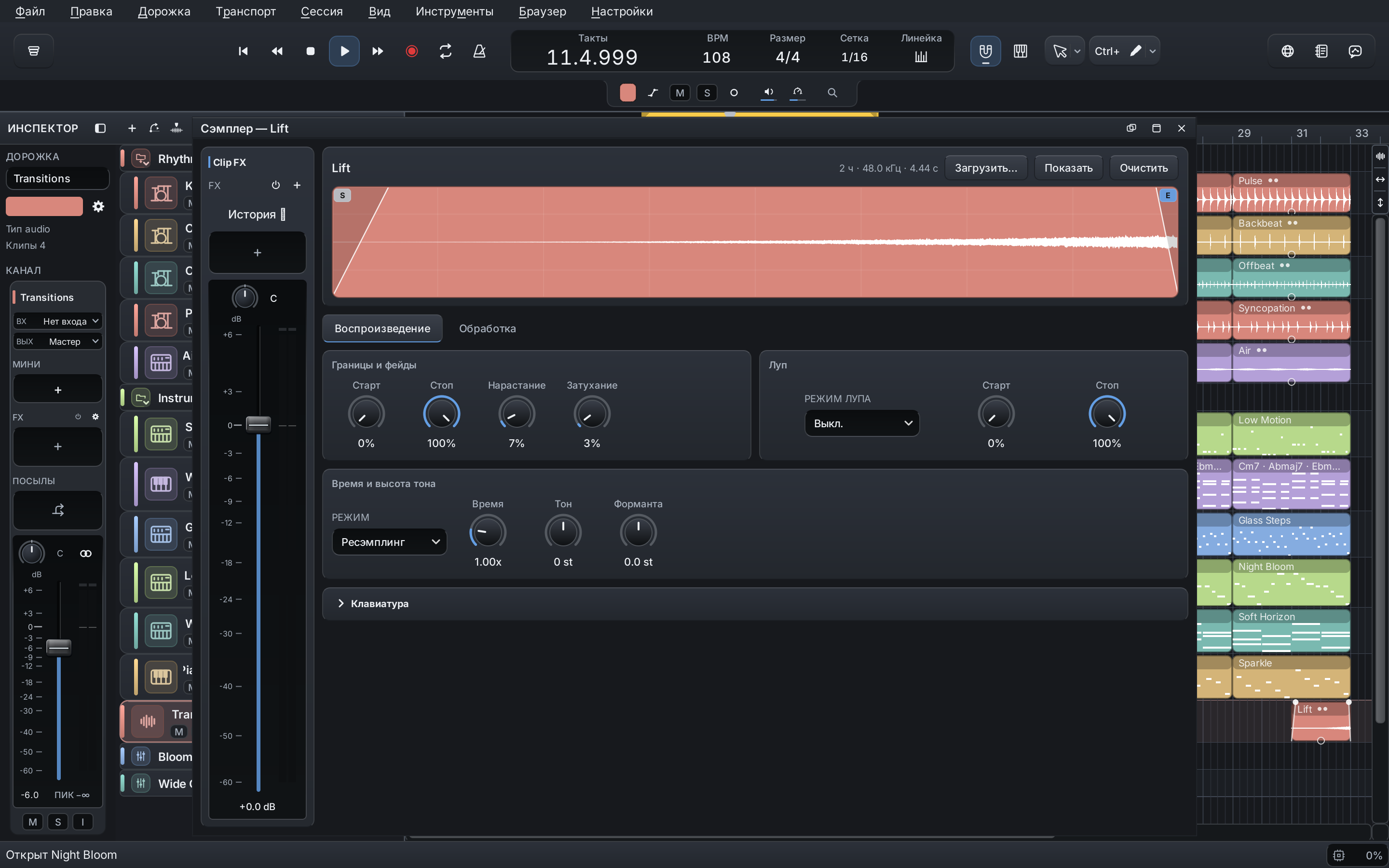
Task: Open the notes list icon in top right
Action: coord(1321,51)
